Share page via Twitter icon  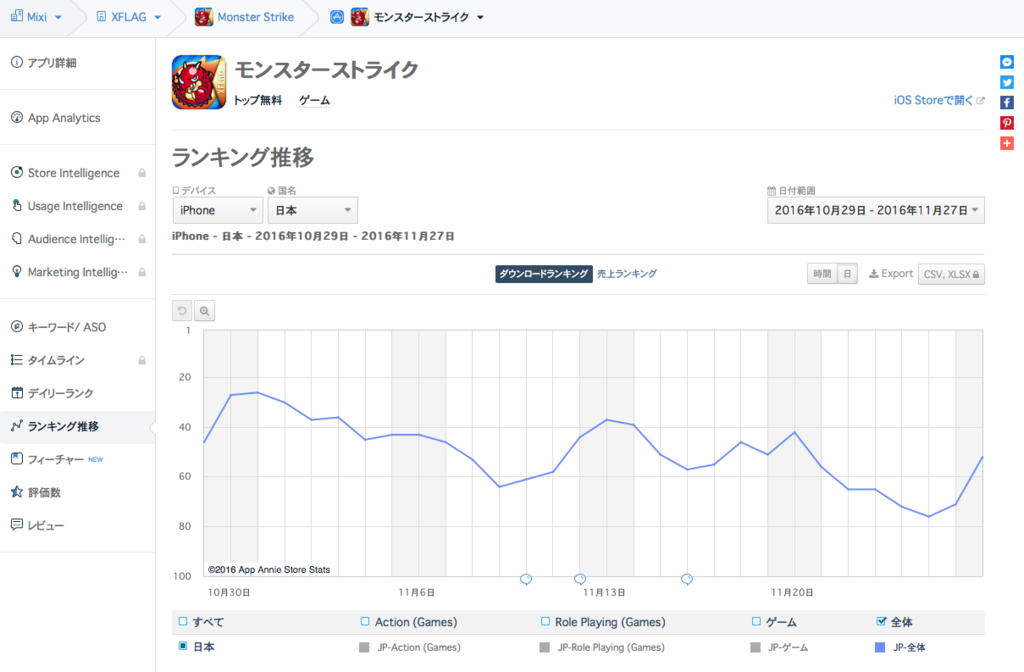coord(1006,82)
